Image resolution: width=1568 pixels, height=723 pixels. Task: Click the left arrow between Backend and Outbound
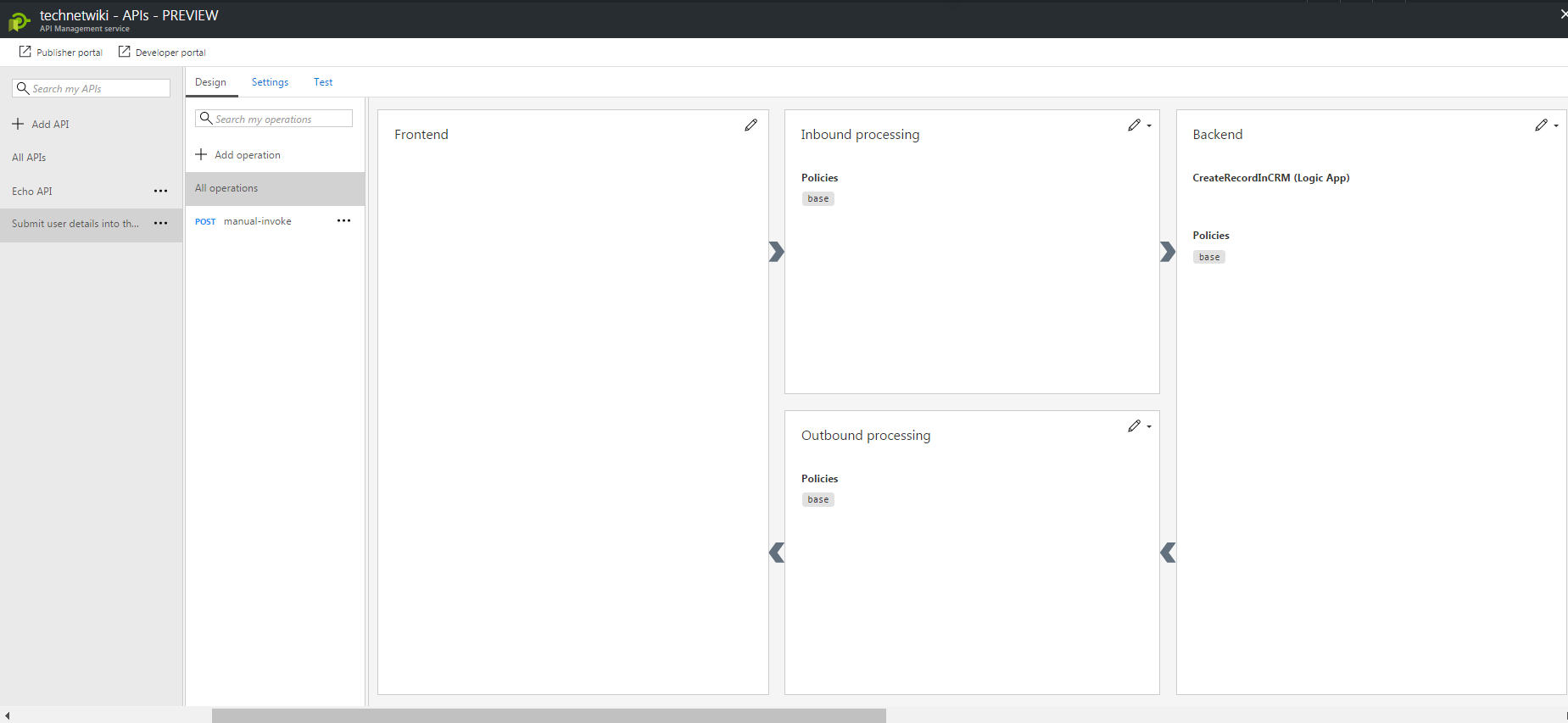[x=1168, y=553]
